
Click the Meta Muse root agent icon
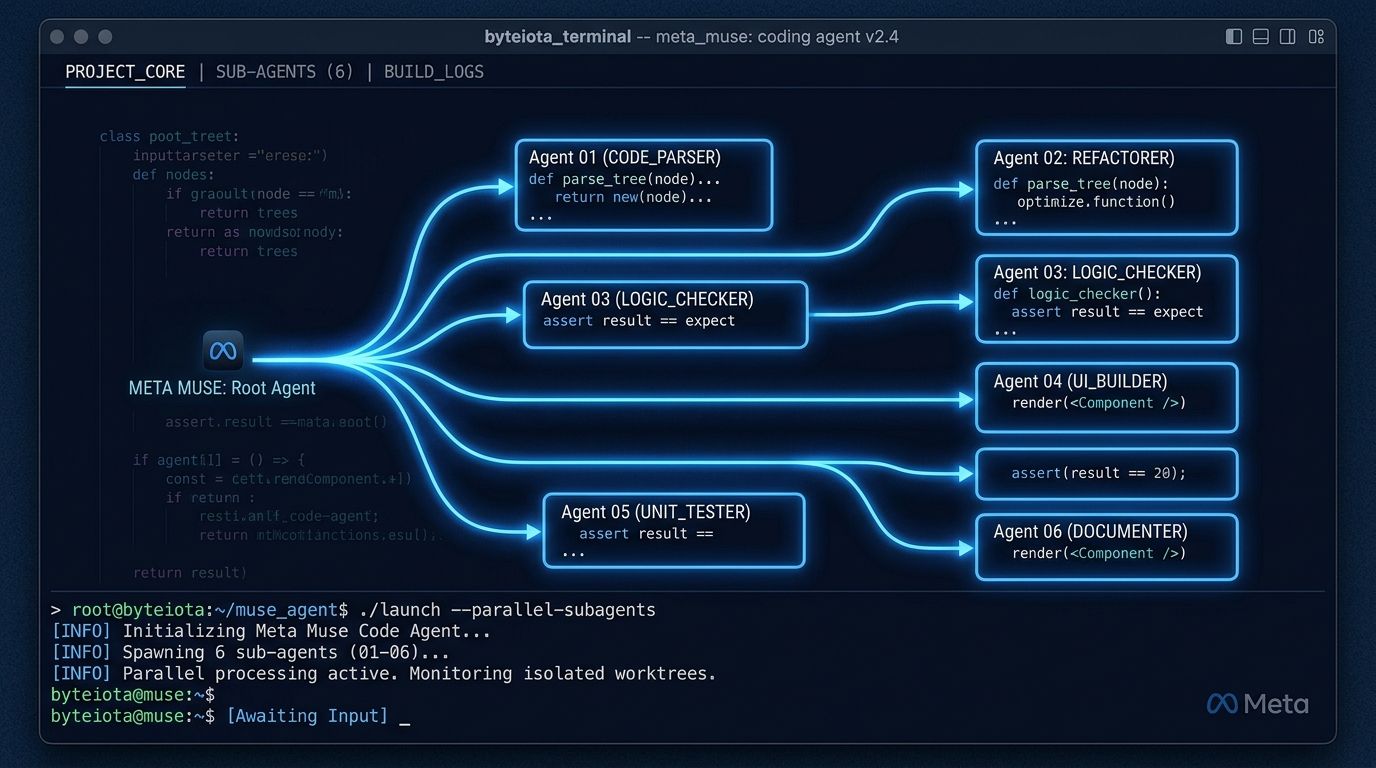click(x=222, y=351)
